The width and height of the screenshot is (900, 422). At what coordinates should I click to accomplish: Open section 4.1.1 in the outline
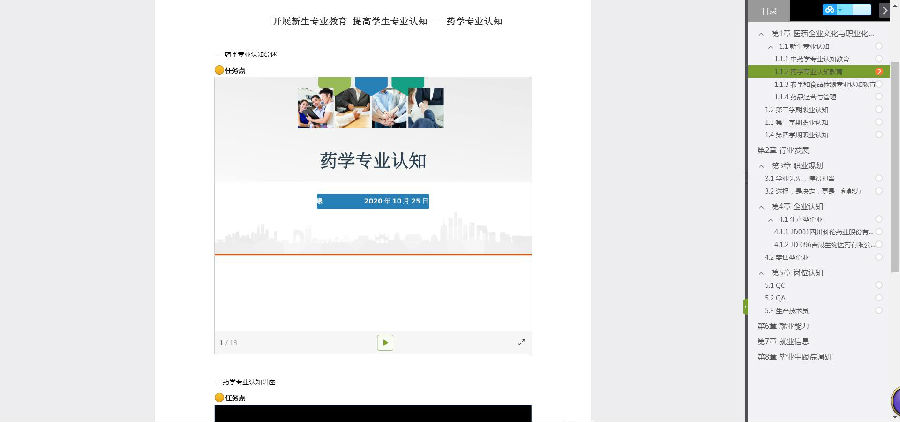[x=824, y=232]
